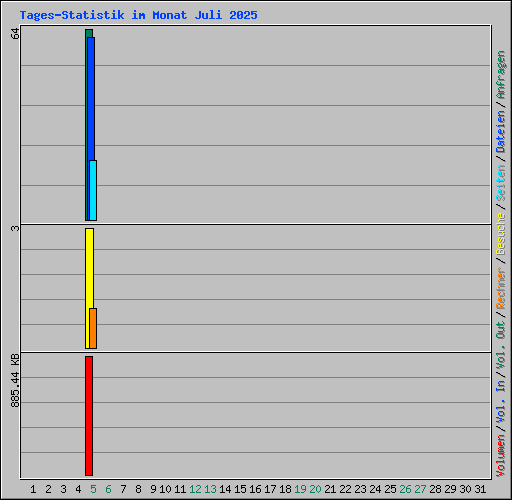Click day label '27' on the x-axis
Screen dimensions: 512x500
[420, 489]
